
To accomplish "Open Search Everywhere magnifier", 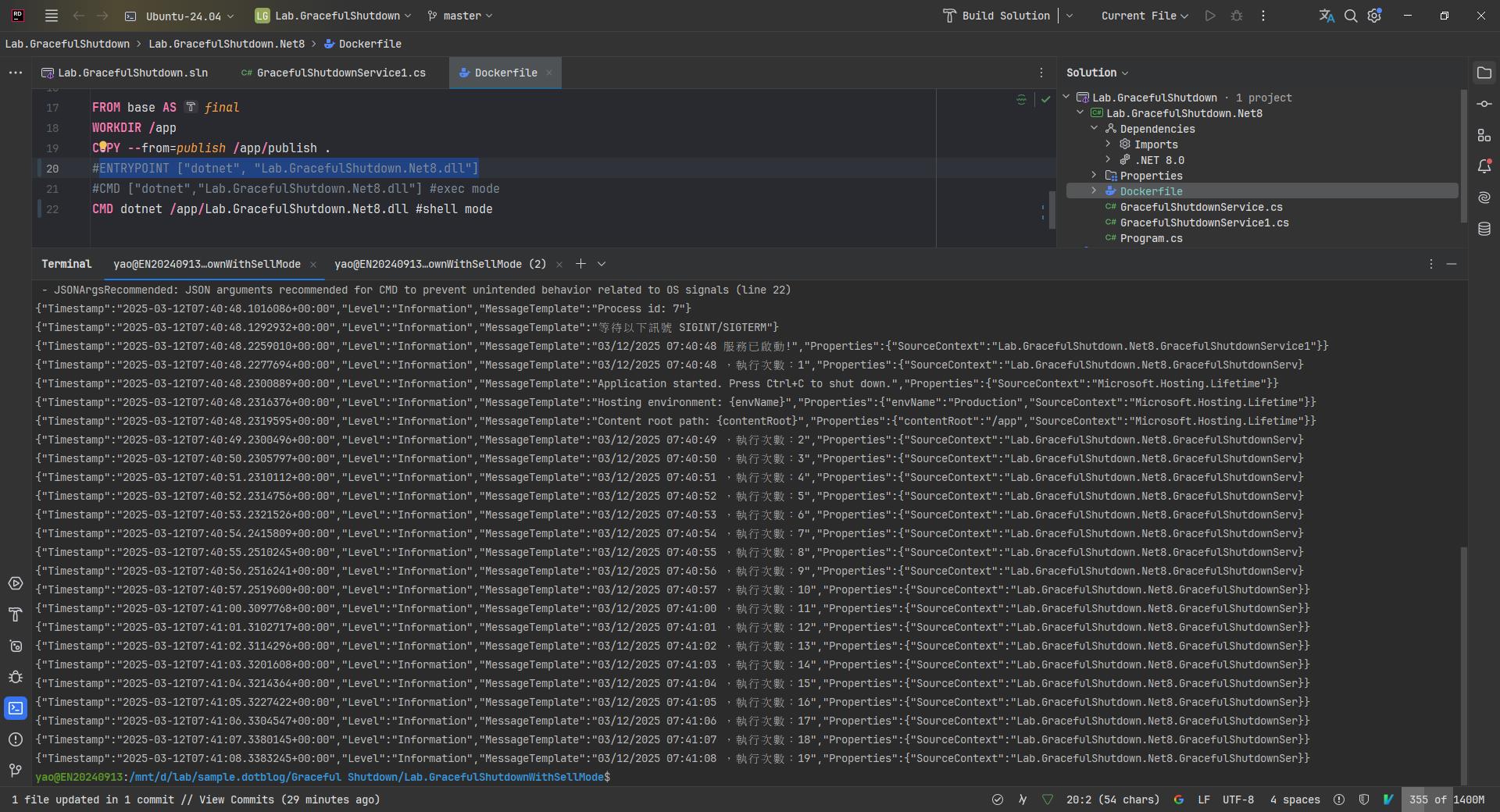I will [1350, 16].
